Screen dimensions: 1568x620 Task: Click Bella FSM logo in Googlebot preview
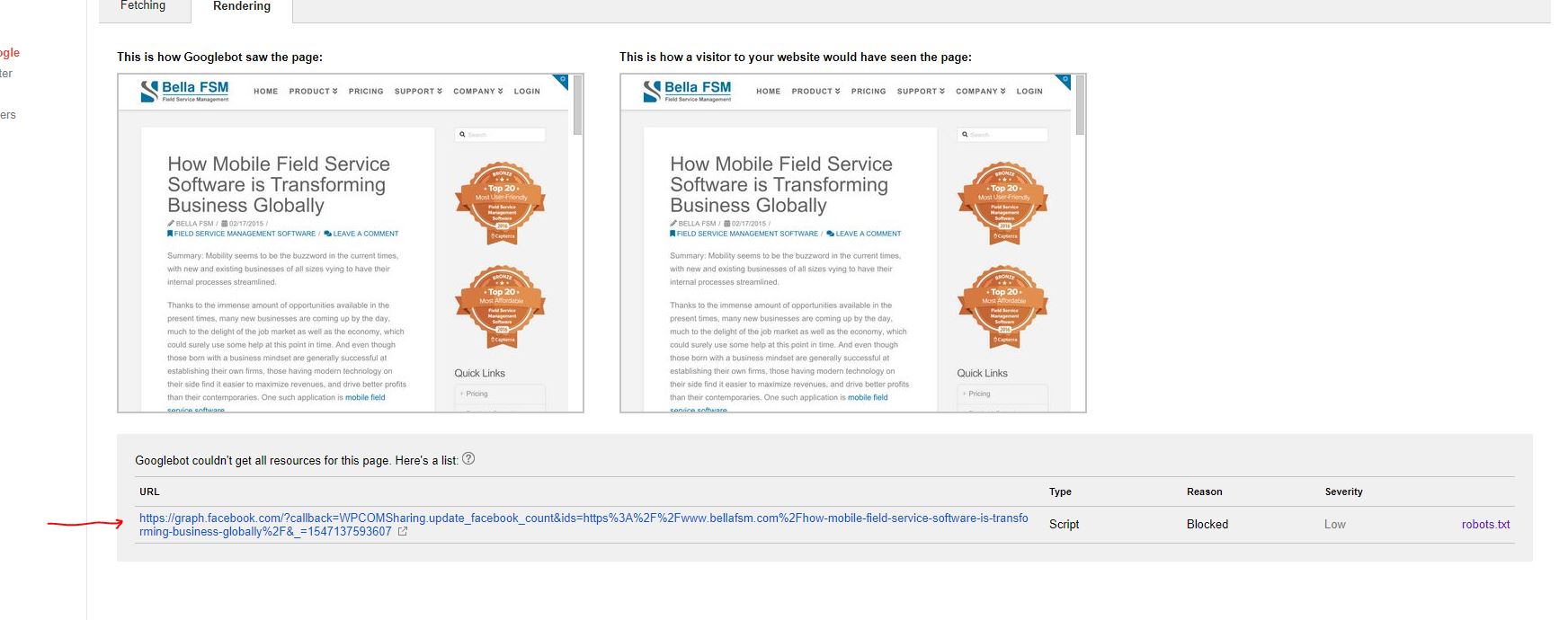185,91
